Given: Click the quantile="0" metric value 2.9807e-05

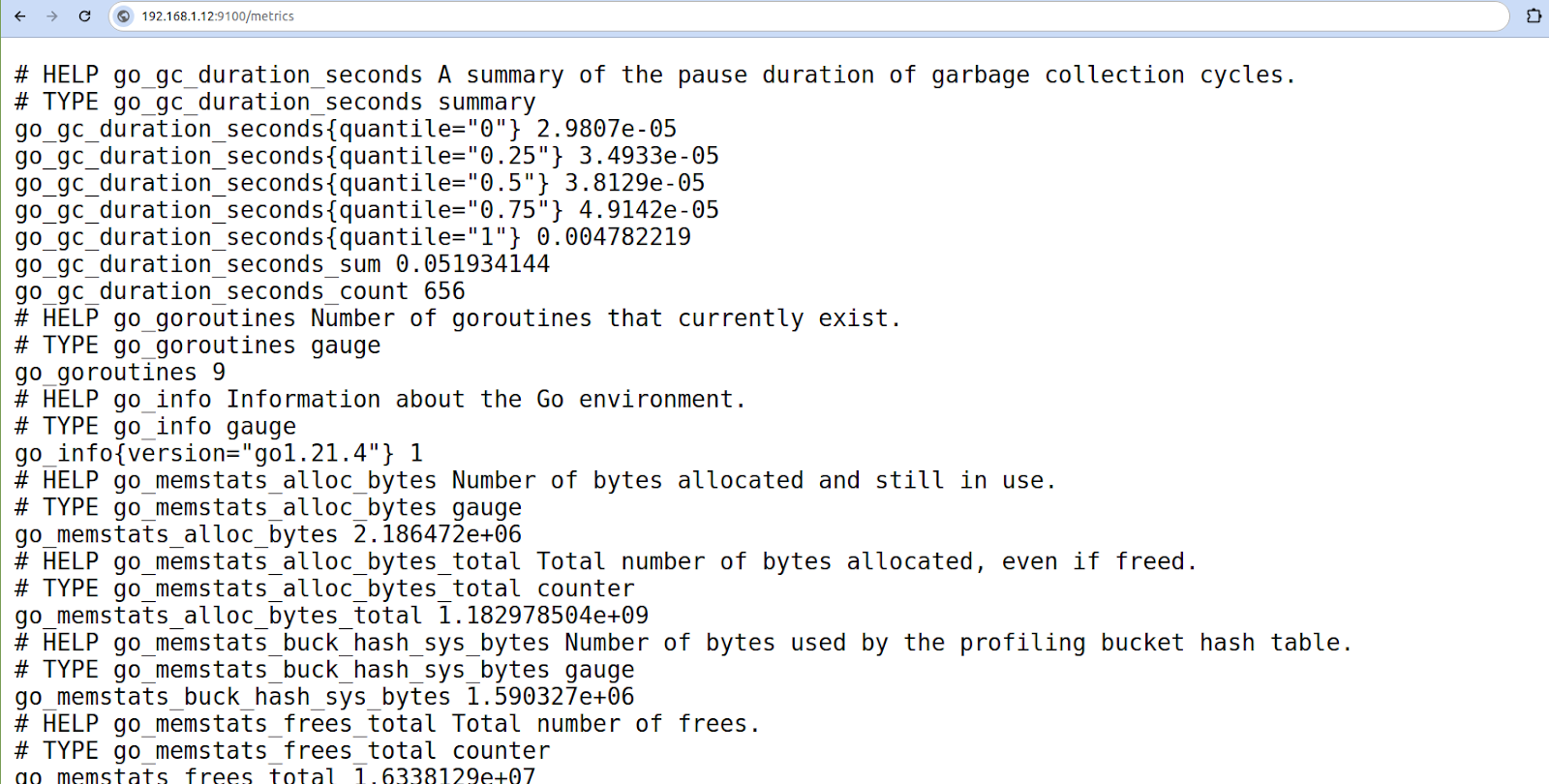Looking at the screenshot, I should [x=606, y=130].
